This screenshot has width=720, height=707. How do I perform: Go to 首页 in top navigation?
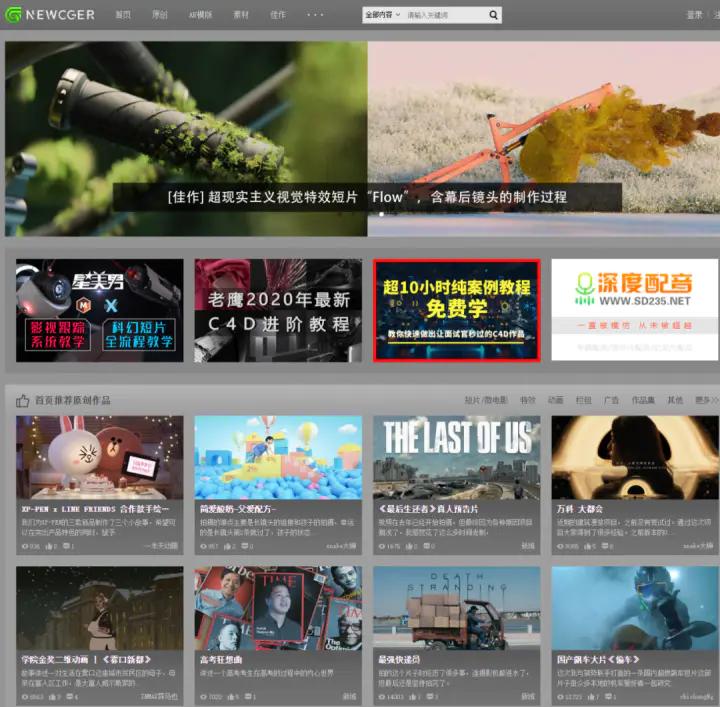click(123, 15)
